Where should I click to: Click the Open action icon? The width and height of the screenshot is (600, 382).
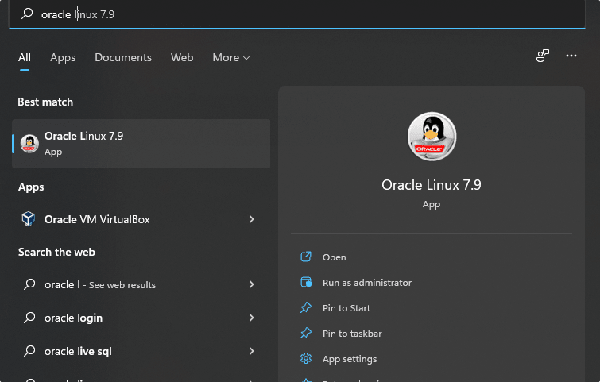(x=306, y=256)
